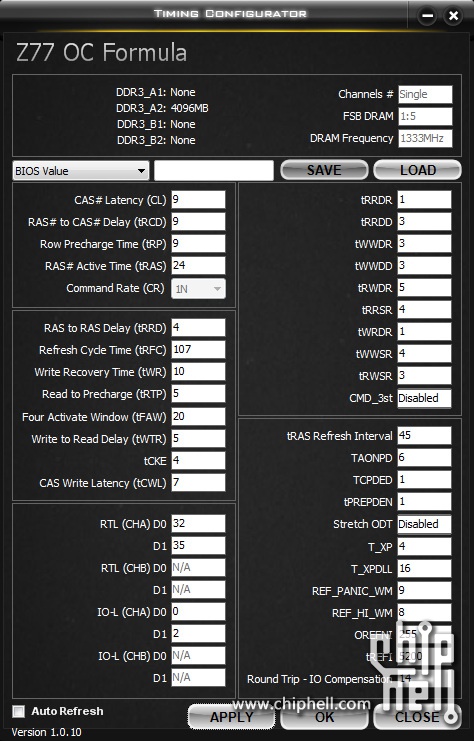Open the BIOS Value dropdown
Viewport: 474px width, 741px height.
[x=81, y=171]
